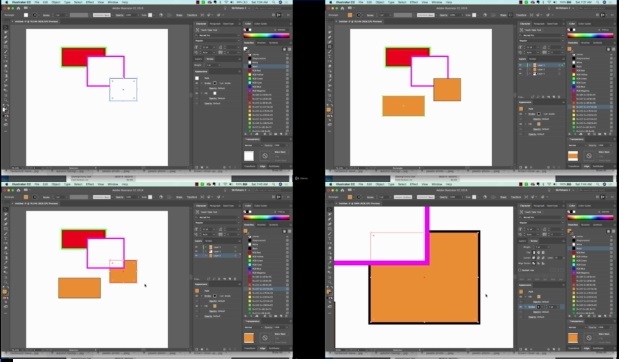Select the Butt Cap icon in Stroke panel
Screen dimensions: 619x362
tap(534, 253)
